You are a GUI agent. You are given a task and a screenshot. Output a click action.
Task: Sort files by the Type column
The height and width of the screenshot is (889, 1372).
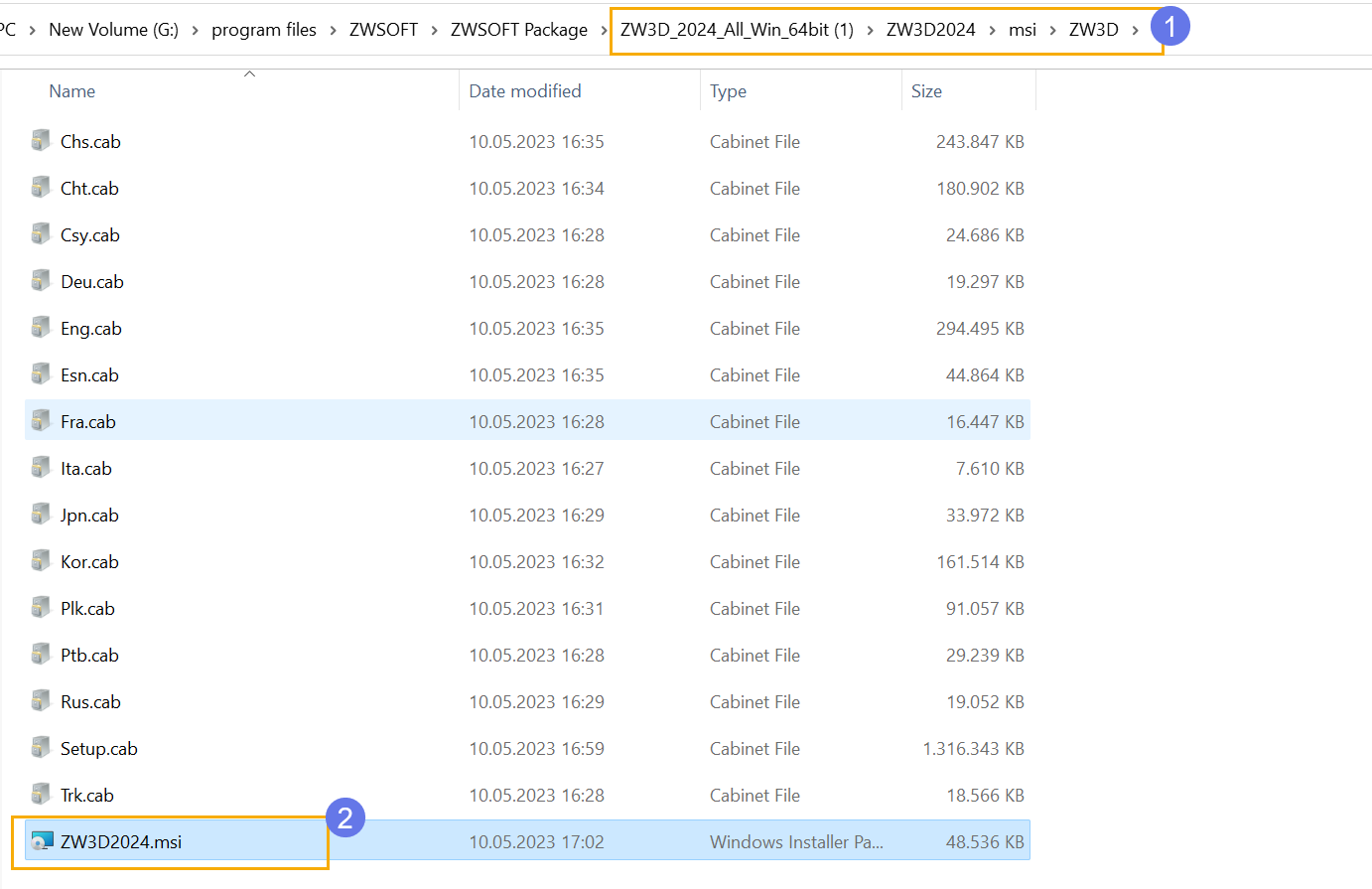point(728,91)
